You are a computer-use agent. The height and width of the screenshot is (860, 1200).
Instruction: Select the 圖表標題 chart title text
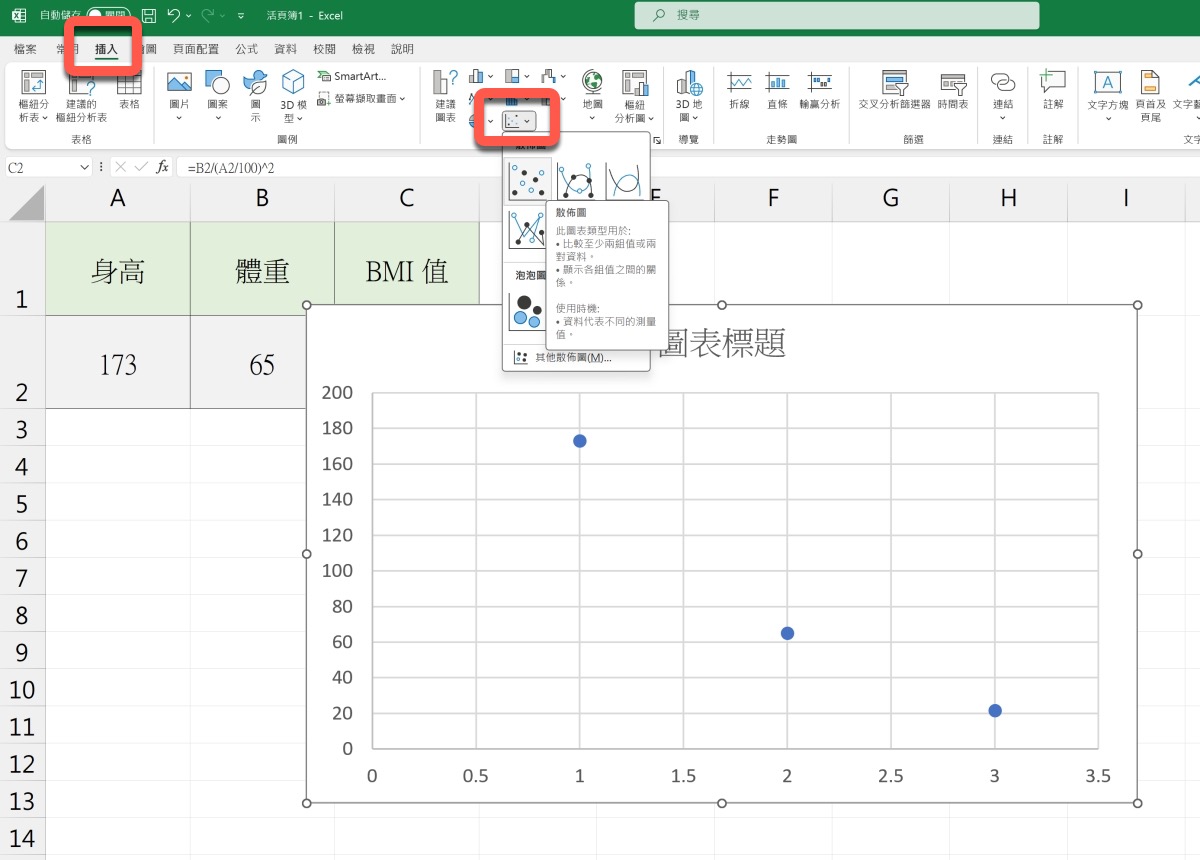[x=723, y=342]
